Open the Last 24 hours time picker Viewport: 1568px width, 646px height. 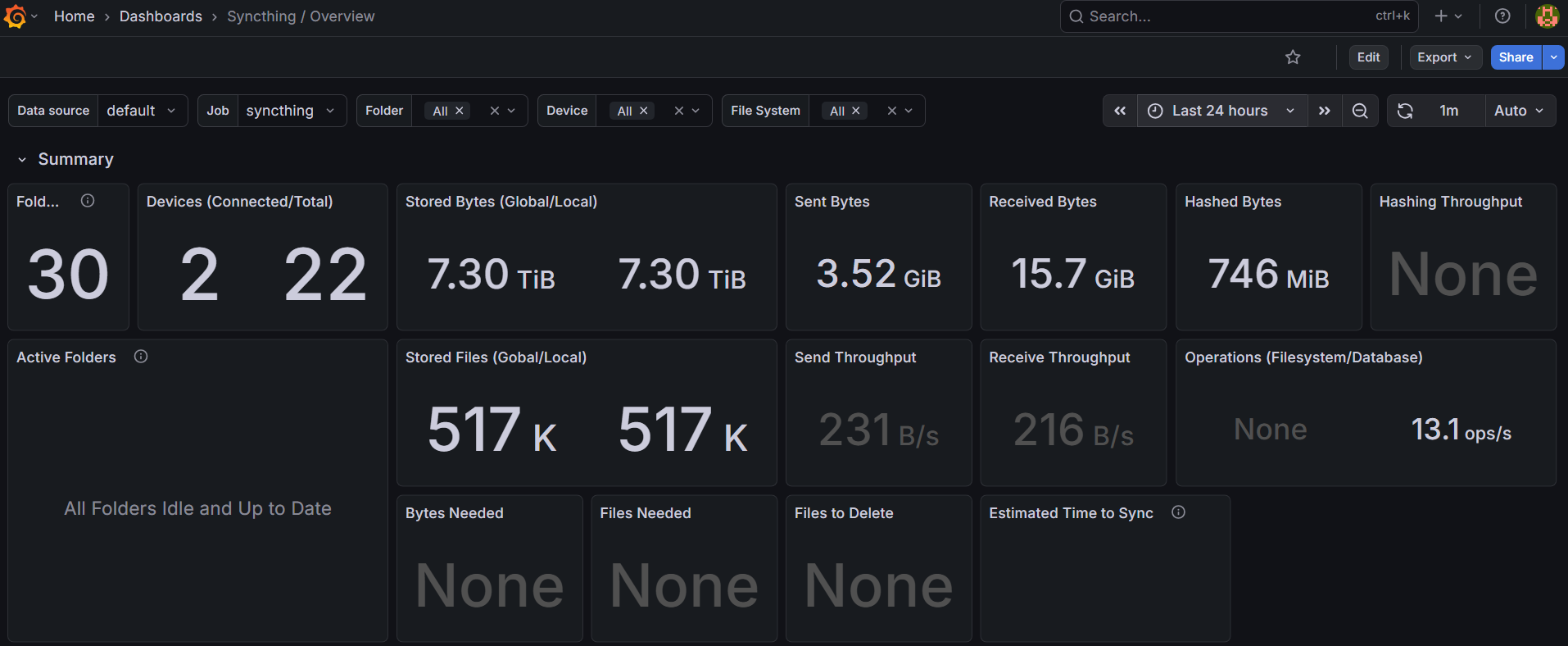(1221, 111)
